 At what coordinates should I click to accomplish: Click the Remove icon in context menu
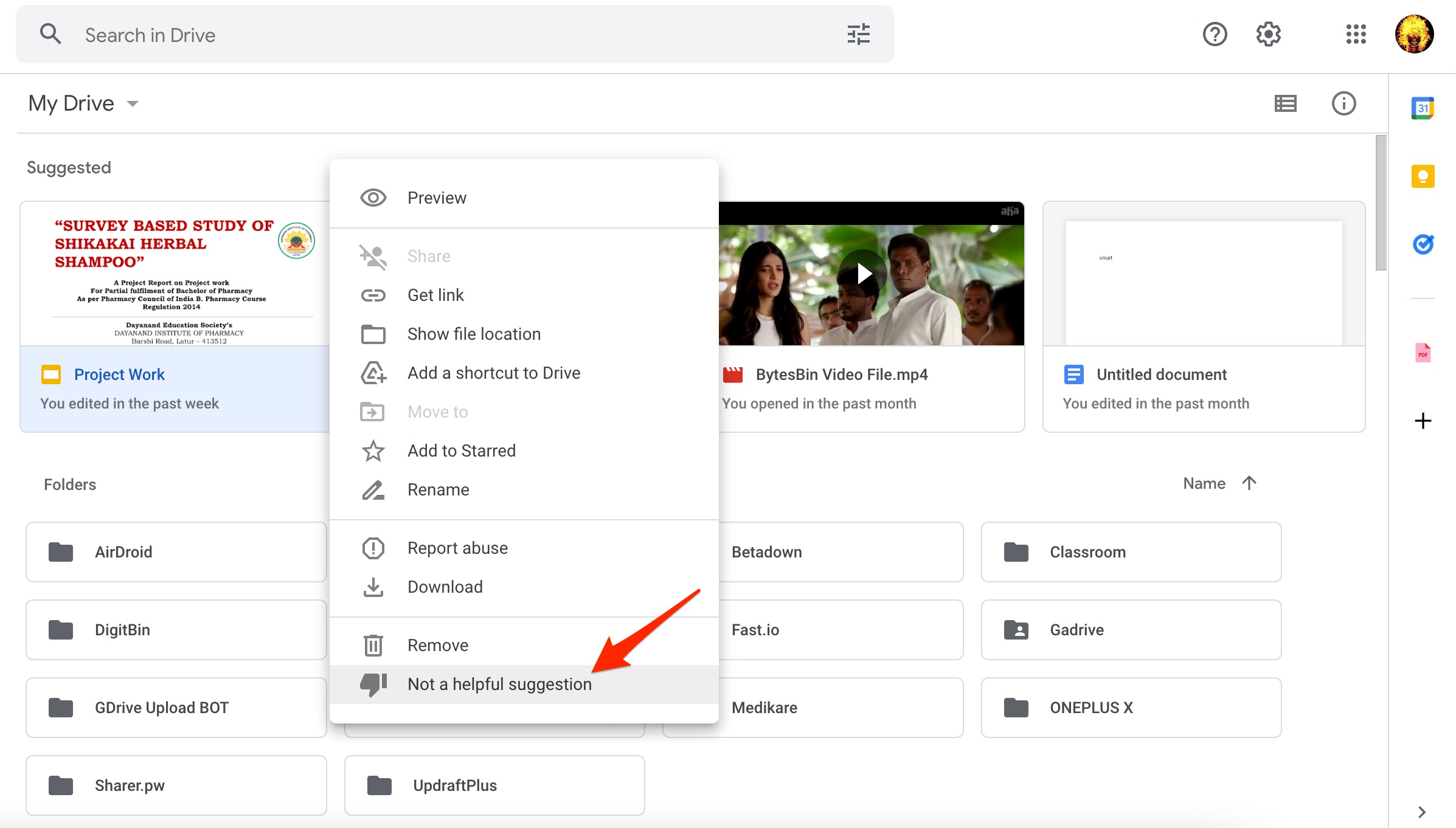[x=375, y=644]
